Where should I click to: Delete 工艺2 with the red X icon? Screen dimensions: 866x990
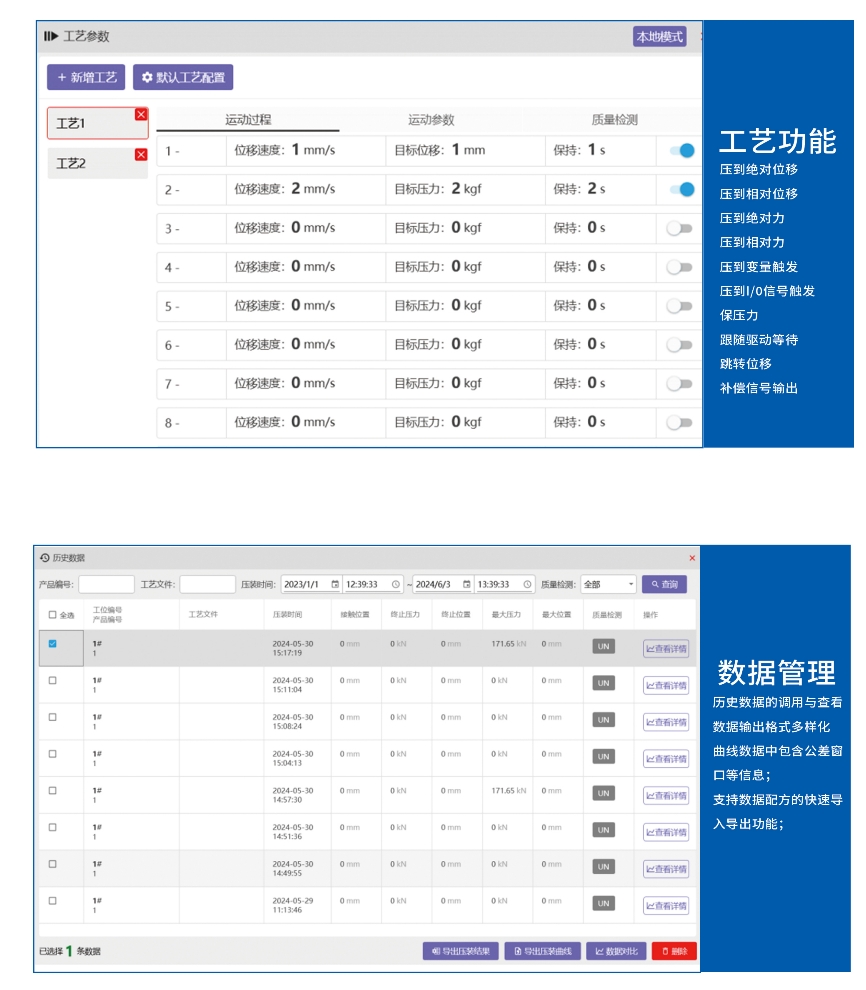pyautogui.click(x=141, y=154)
